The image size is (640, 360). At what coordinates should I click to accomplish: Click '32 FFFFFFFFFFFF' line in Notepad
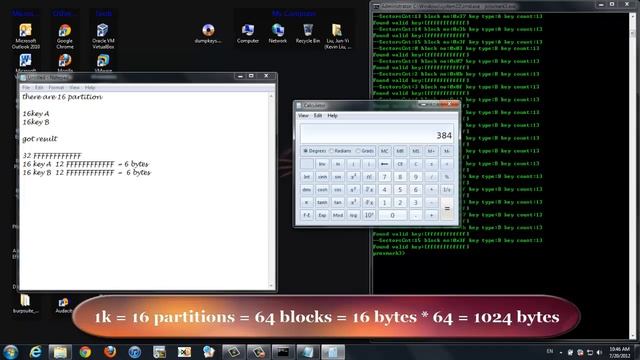click(x=52, y=156)
